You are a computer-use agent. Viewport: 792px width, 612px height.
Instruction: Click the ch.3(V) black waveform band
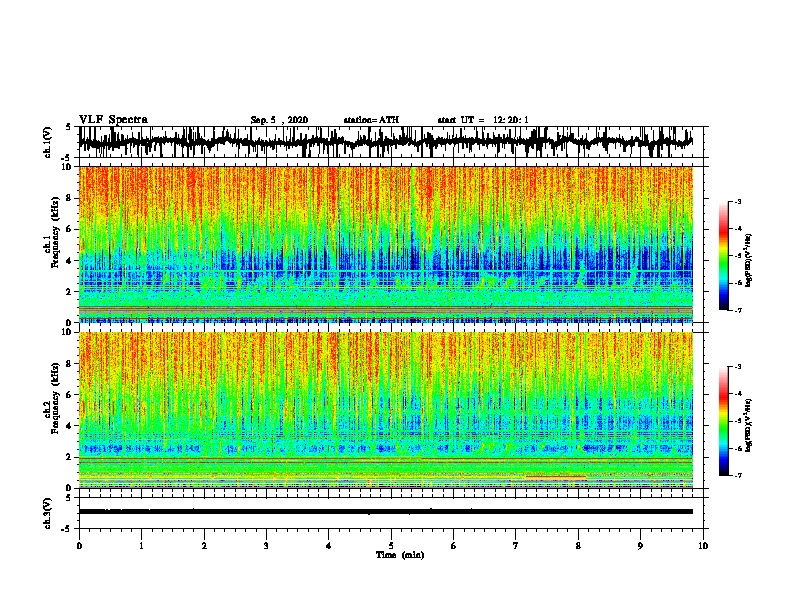point(386,512)
